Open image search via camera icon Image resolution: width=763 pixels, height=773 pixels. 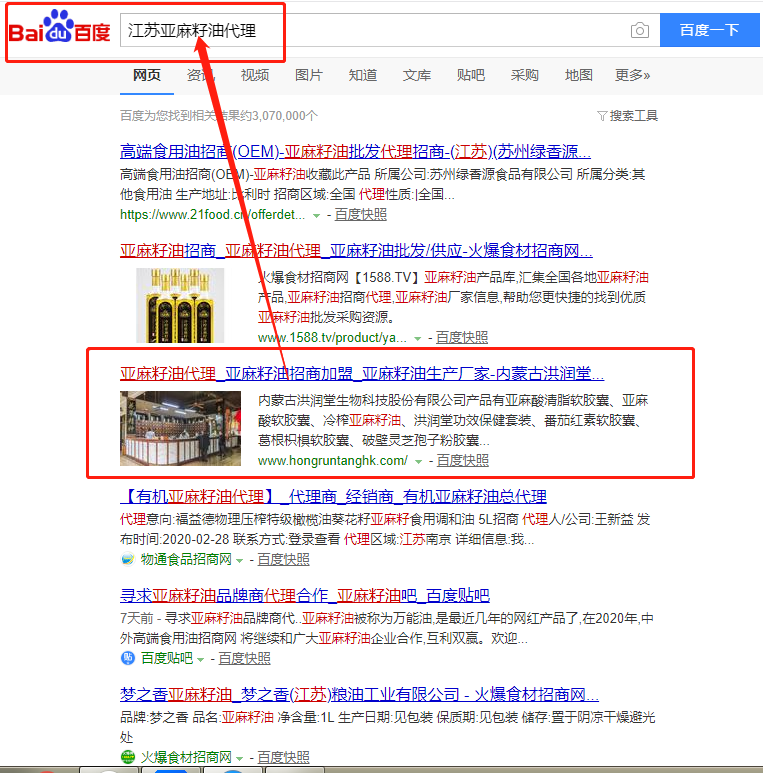pos(640,31)
